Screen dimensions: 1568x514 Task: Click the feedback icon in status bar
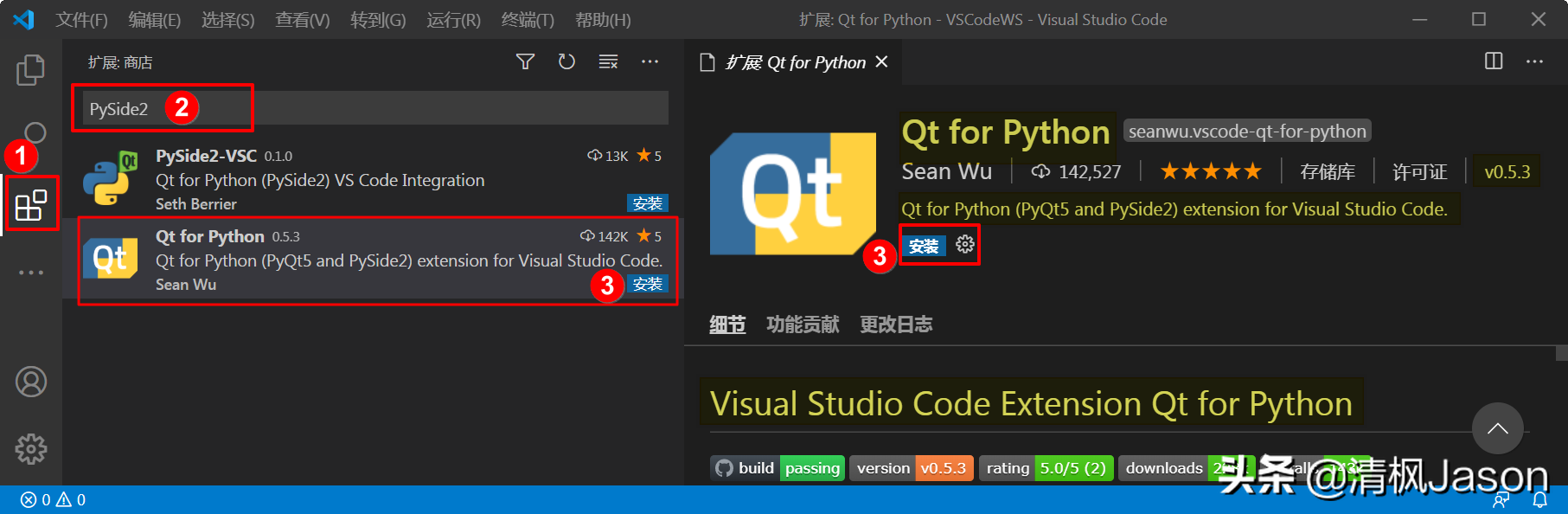(1501, 500)
